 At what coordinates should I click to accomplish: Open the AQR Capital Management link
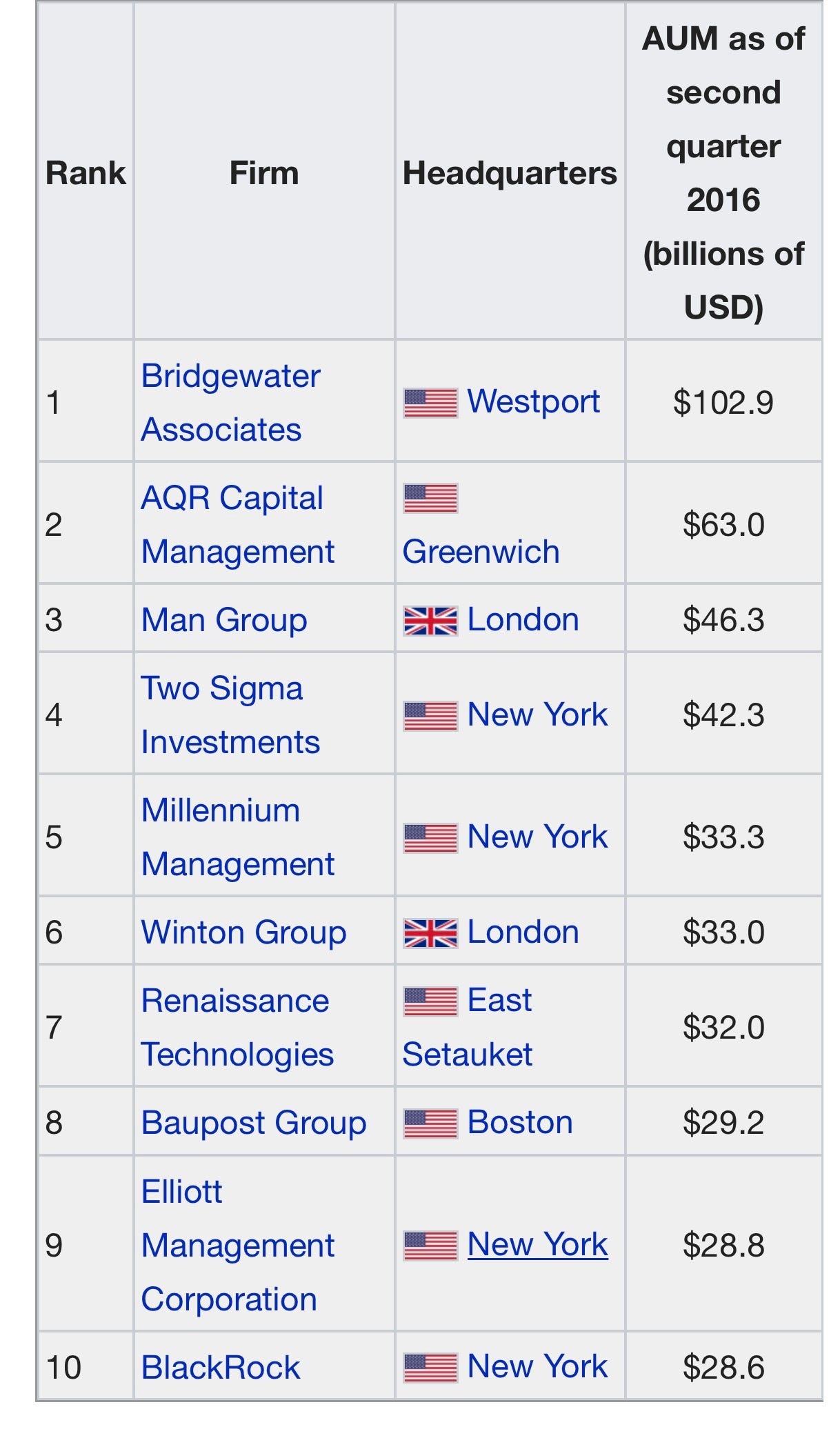click(x=237, y=525)
